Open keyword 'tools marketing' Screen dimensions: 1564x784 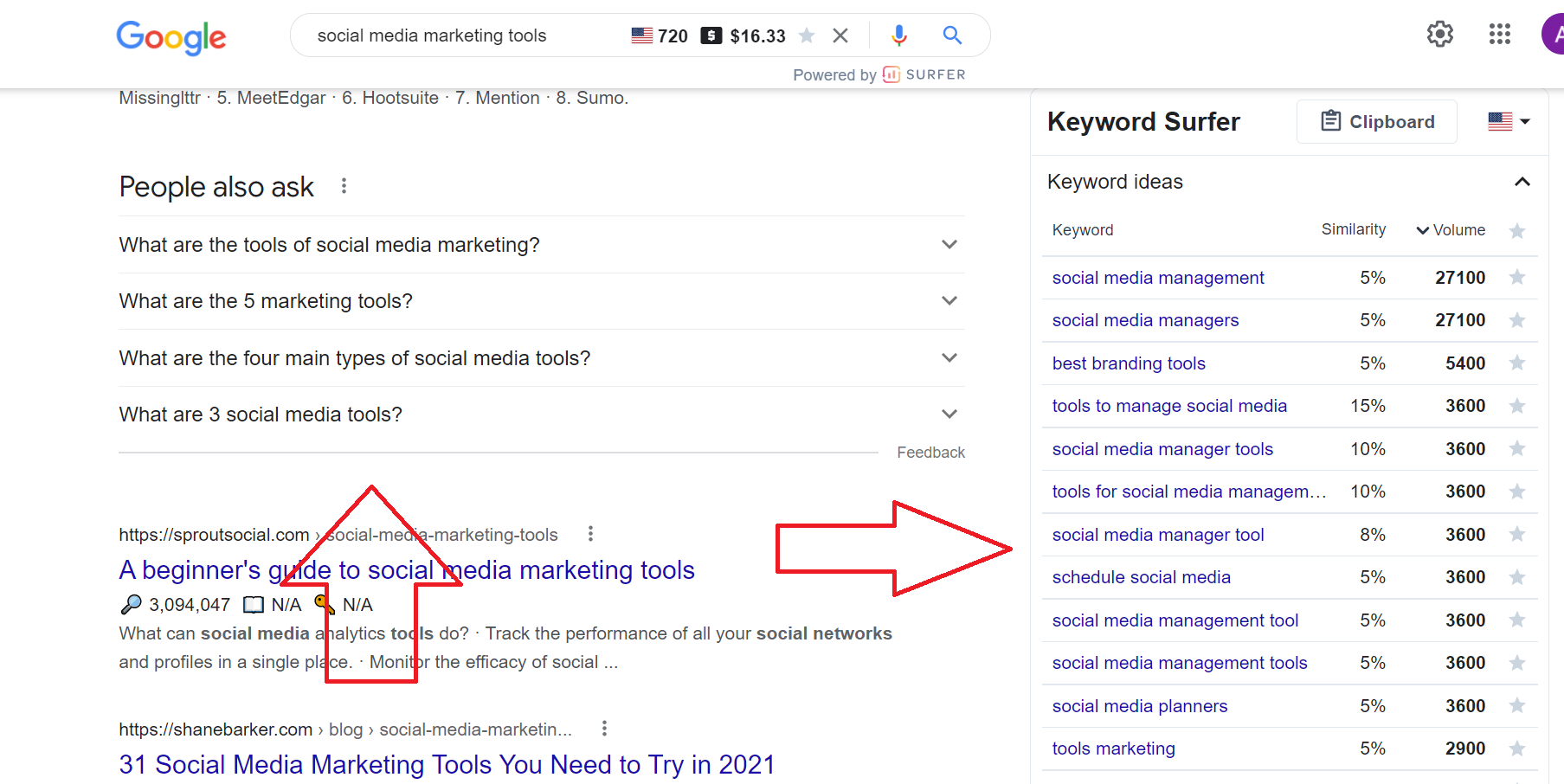tap(1113, 749)
